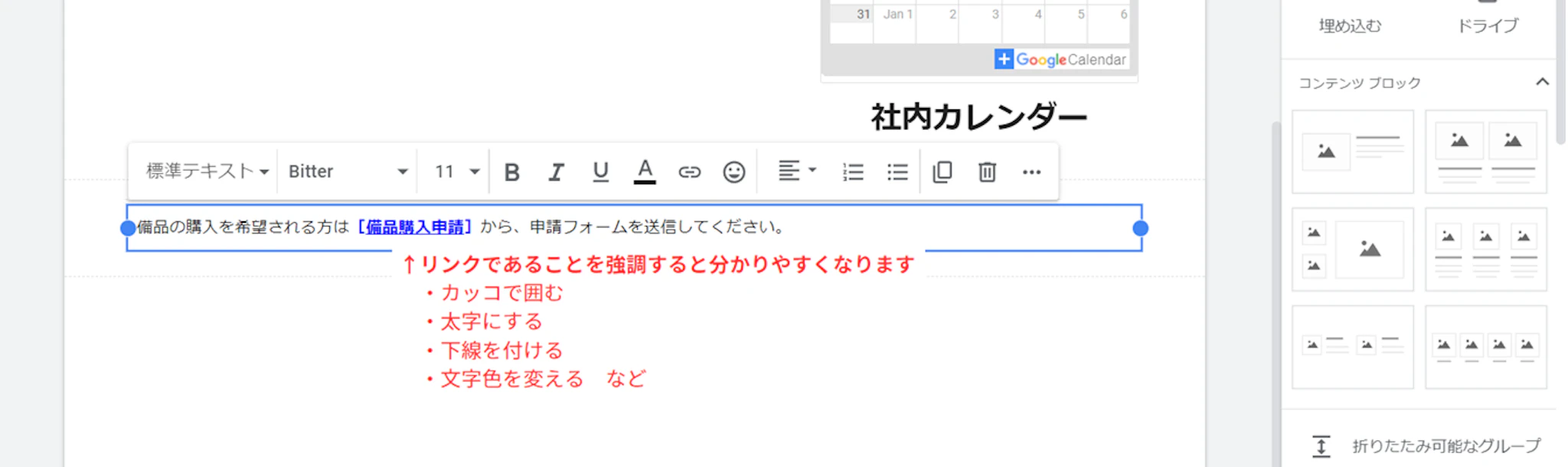The height and width of the screenshot is (467, 1568).
Task: Open the 標準テキスト style dropdown
Action: 207,171
